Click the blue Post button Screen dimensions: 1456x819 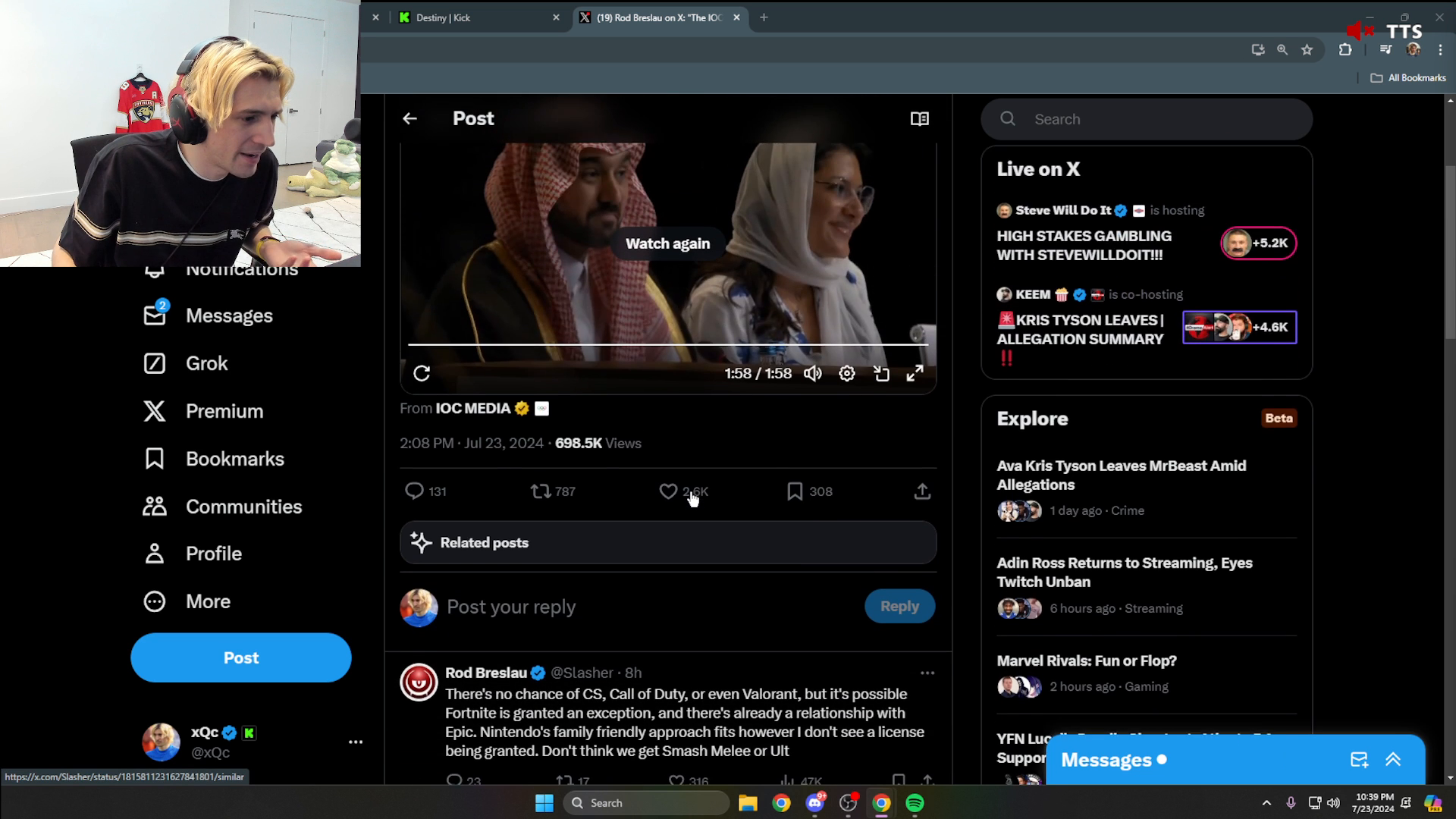point(241,657)
